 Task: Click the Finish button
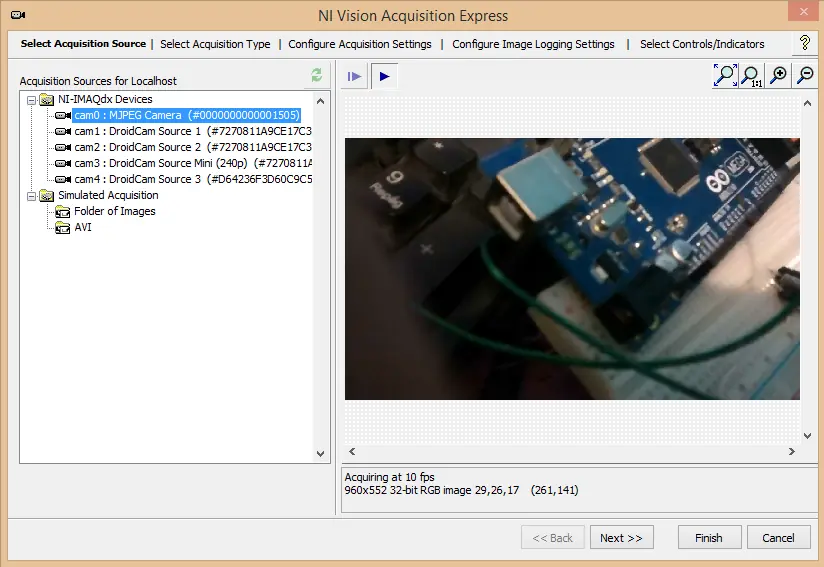[709, 538]
